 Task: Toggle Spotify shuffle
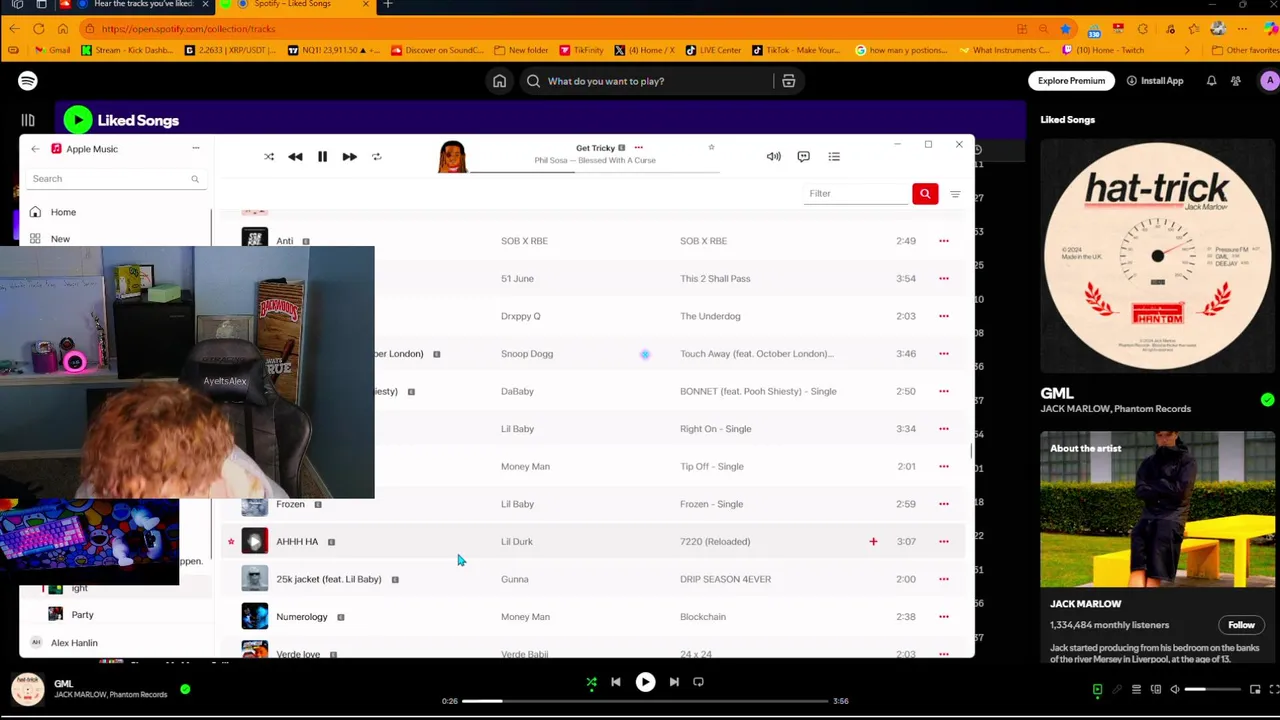coord(591,682)
